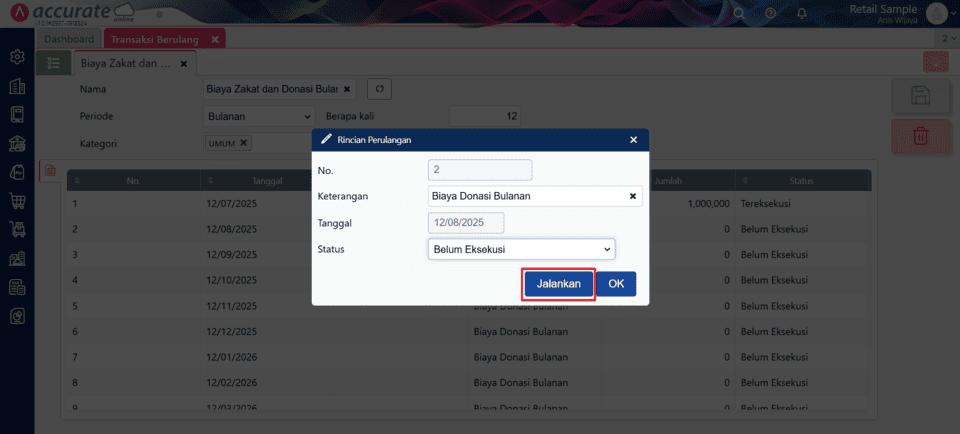960x434 pixels.
Task: Open the settings gear in sidebar
Action: click(17, 57)
